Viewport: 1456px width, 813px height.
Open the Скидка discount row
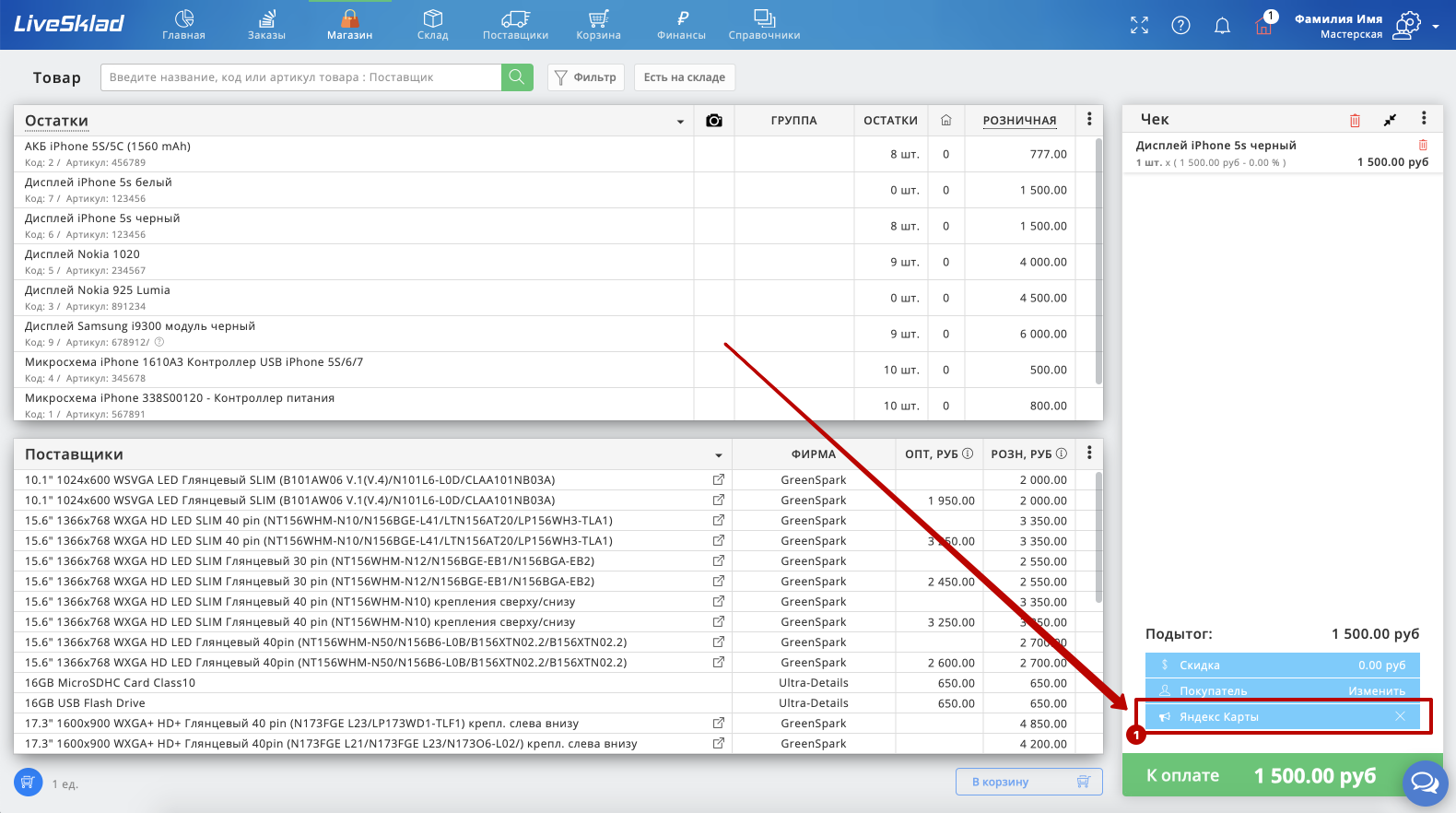tap(1282, 665)
